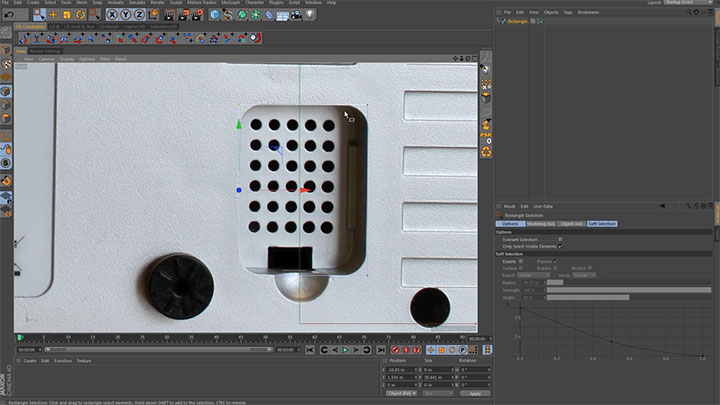
Task: Open the Object (Rel) coordinates dropdown
Action: pos(401,394)
